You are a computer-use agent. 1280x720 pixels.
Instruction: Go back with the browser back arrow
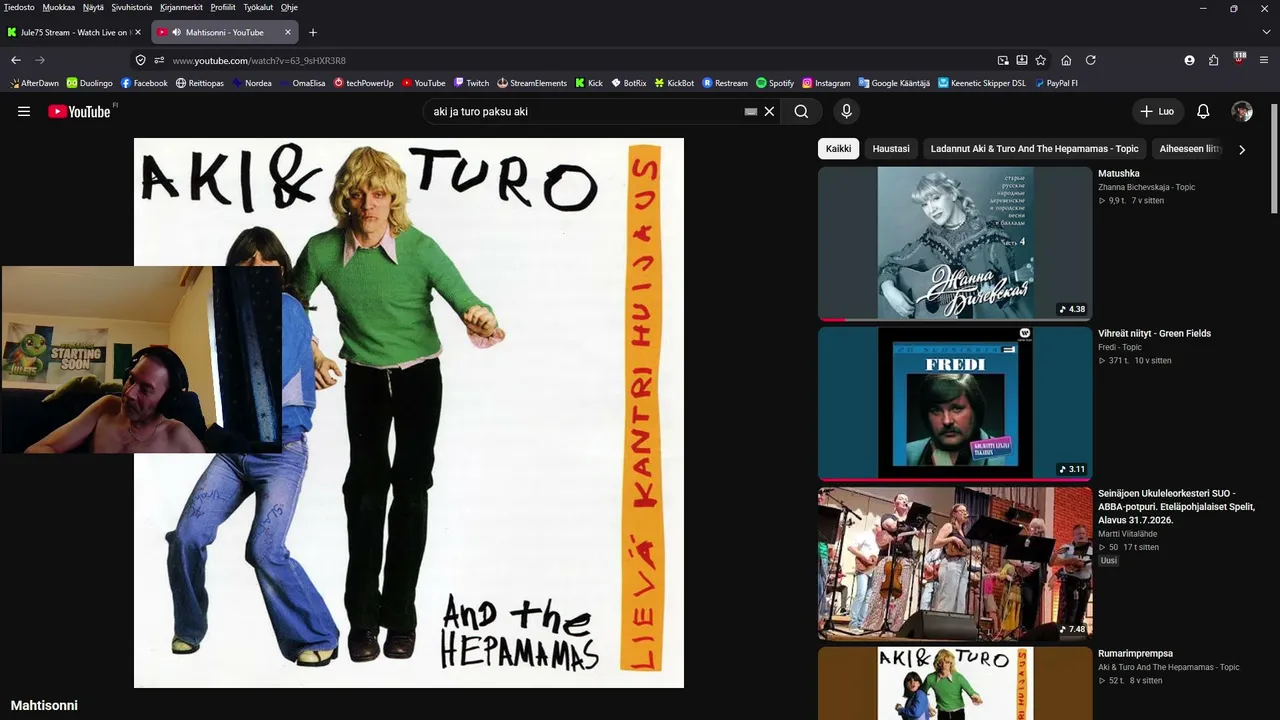16,60
